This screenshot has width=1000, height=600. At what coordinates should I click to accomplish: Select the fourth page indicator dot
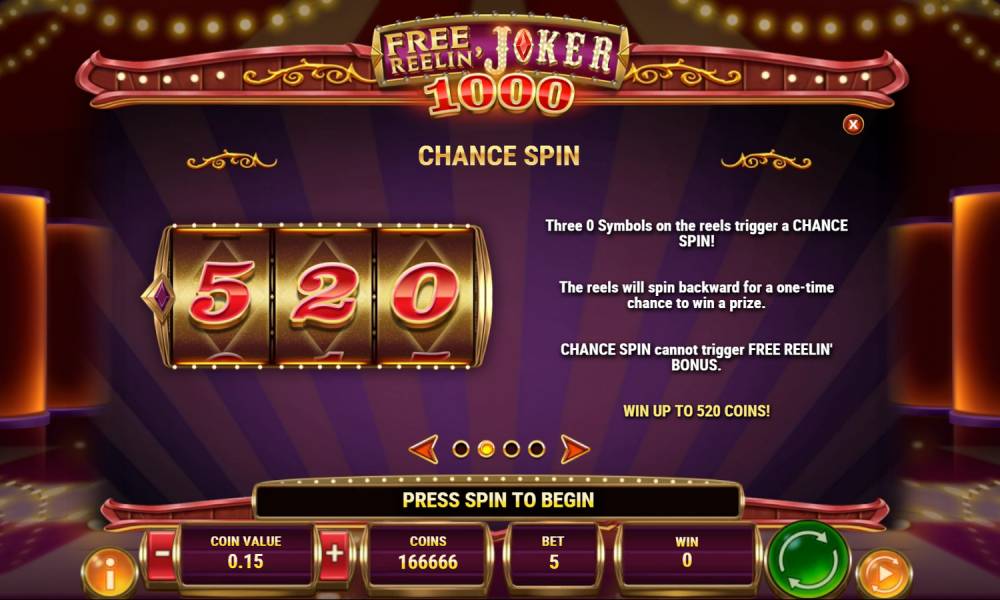point(536,449)
